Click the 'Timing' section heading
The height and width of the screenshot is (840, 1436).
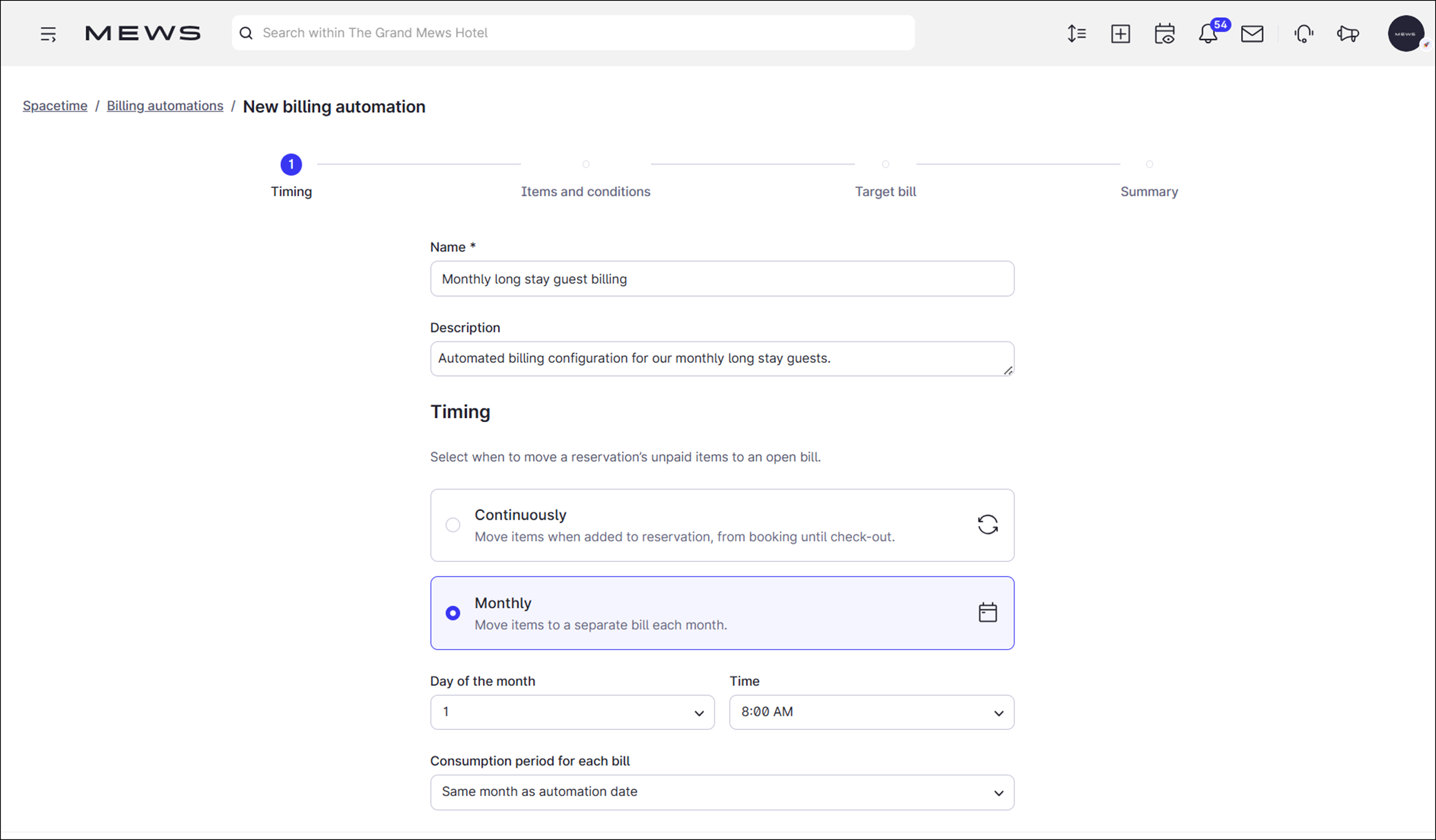coord(460,412)
